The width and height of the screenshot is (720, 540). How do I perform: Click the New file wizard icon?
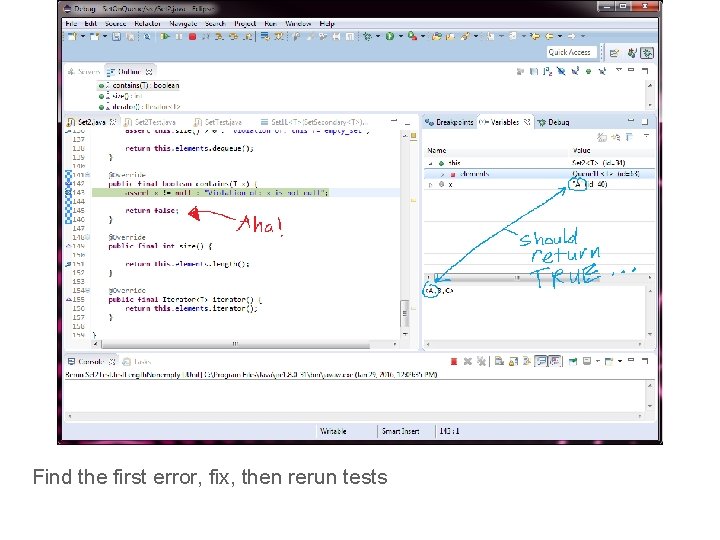point(72,36)
